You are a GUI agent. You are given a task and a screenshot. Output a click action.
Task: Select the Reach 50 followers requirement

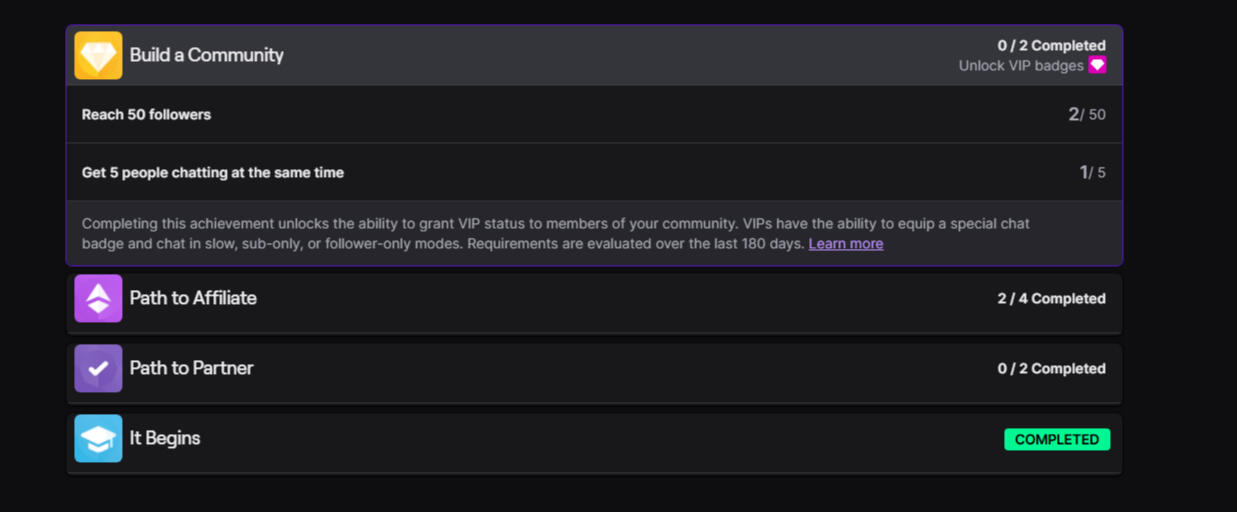coord(146,115)
